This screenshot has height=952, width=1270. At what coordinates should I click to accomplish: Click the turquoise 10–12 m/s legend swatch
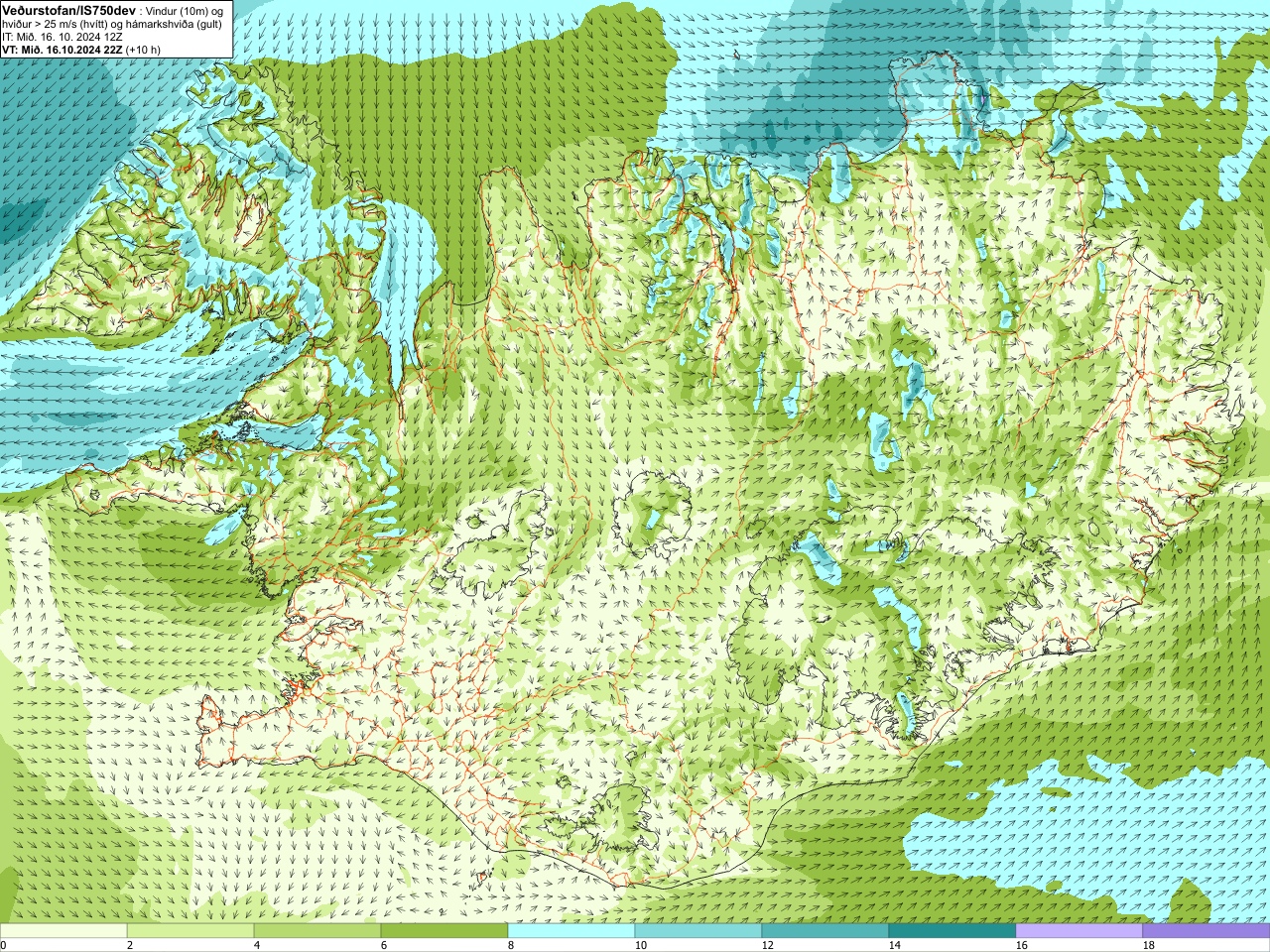[x=698, y=931]
